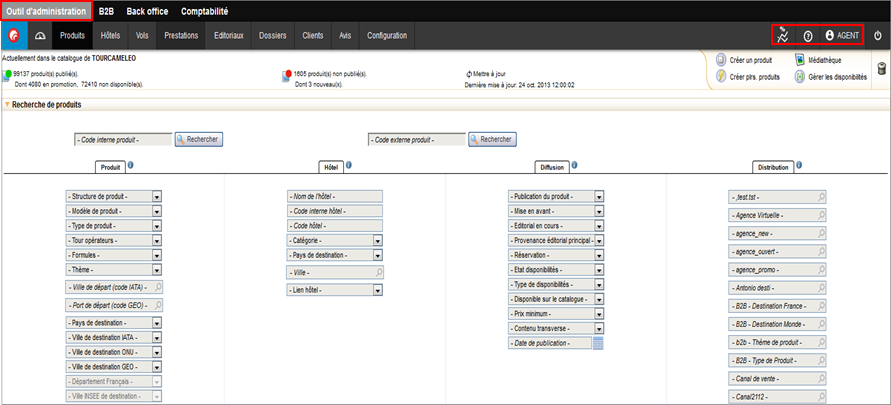Expand the Structure de produit dropdown
Screen dimensions: 891x405
[157, 197]
